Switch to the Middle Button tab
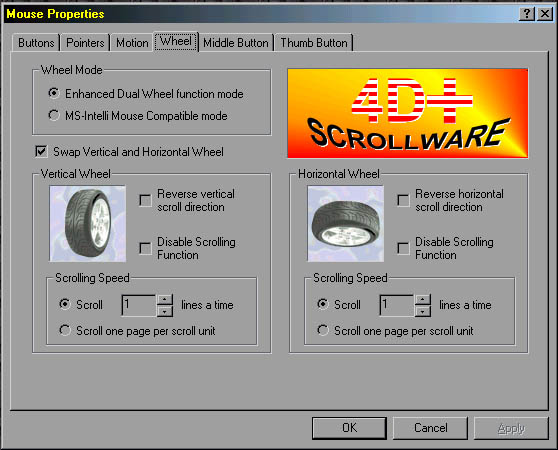 point(236,43)
